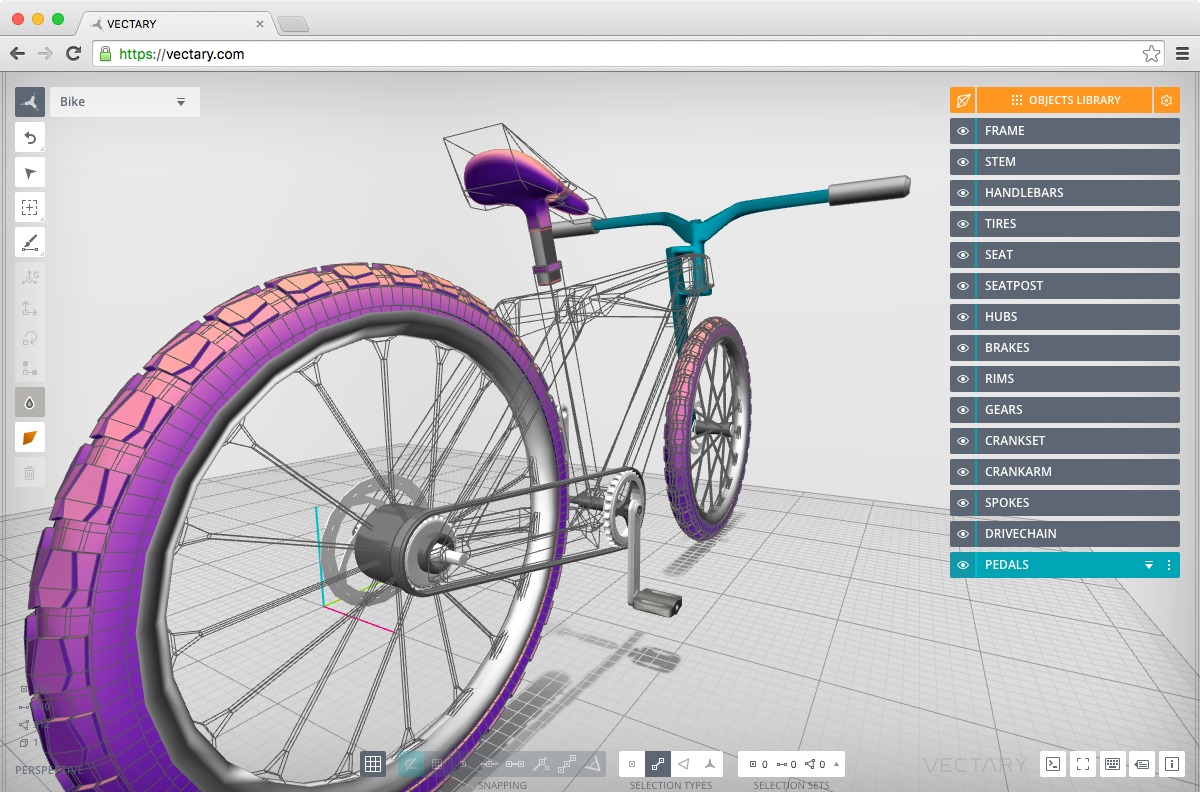The image size is (1200, 792).
Task: Toggle visibility of the TIRES object
Action: (963, 224)
